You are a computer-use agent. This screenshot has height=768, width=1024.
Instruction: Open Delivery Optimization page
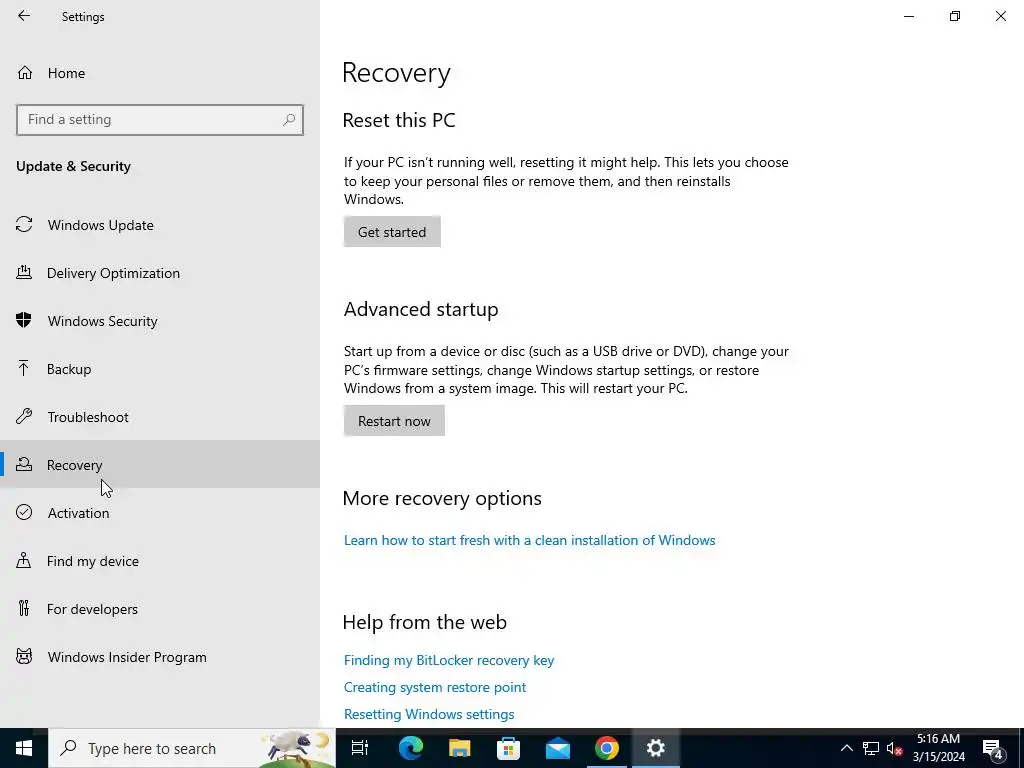(160, 273)
